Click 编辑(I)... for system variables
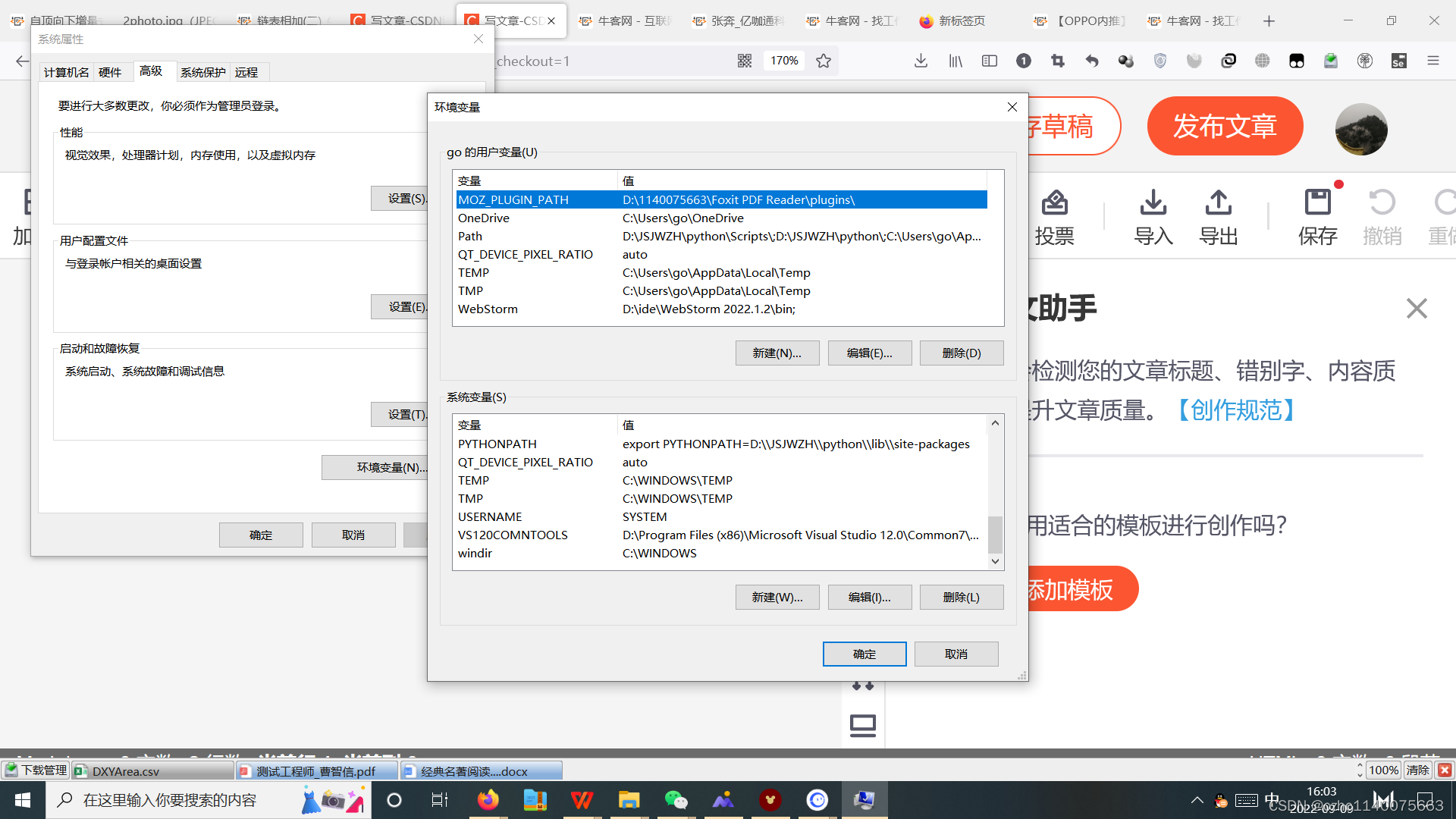The image size is (1456, 819). click(x=870, y=598)
